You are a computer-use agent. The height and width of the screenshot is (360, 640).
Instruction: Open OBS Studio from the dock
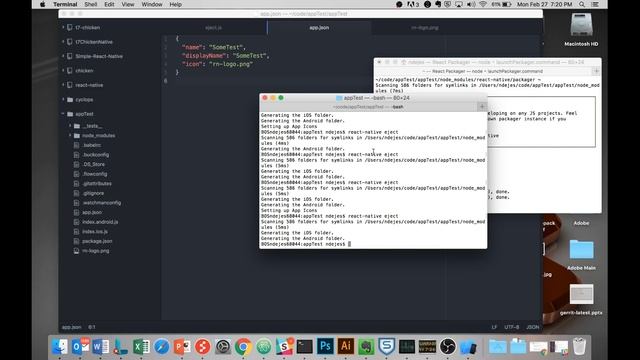(x=448, y=347)
